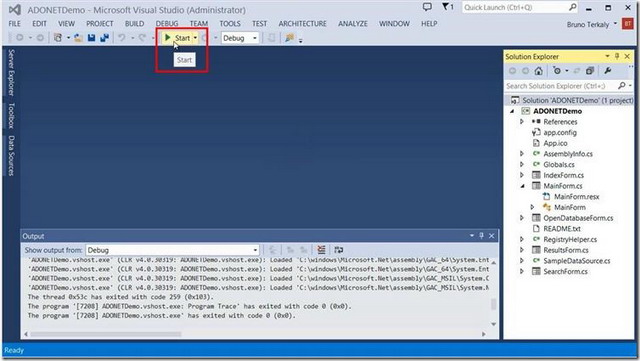Screen dimensions: 640x361
Task: Clear All output icon in Output panel
Action: 321,250
